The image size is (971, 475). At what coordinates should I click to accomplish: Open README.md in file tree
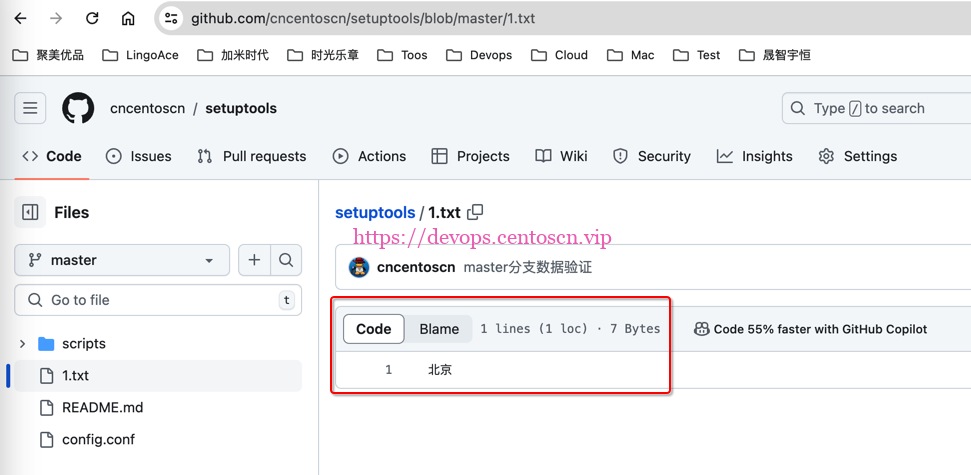click(x=102, y=407)
